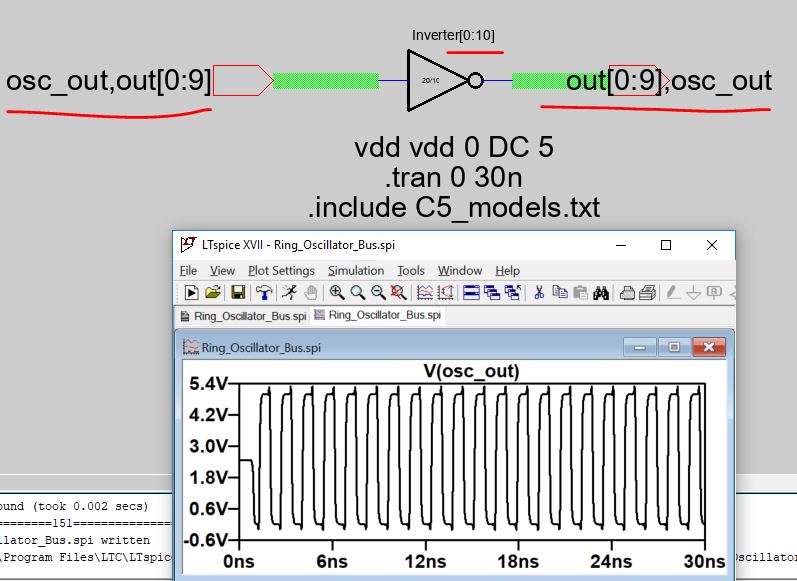Viewport: 797px width, 581px height.
Task: Zoom in with the plus magnifier icon
Action: (337, 293)
